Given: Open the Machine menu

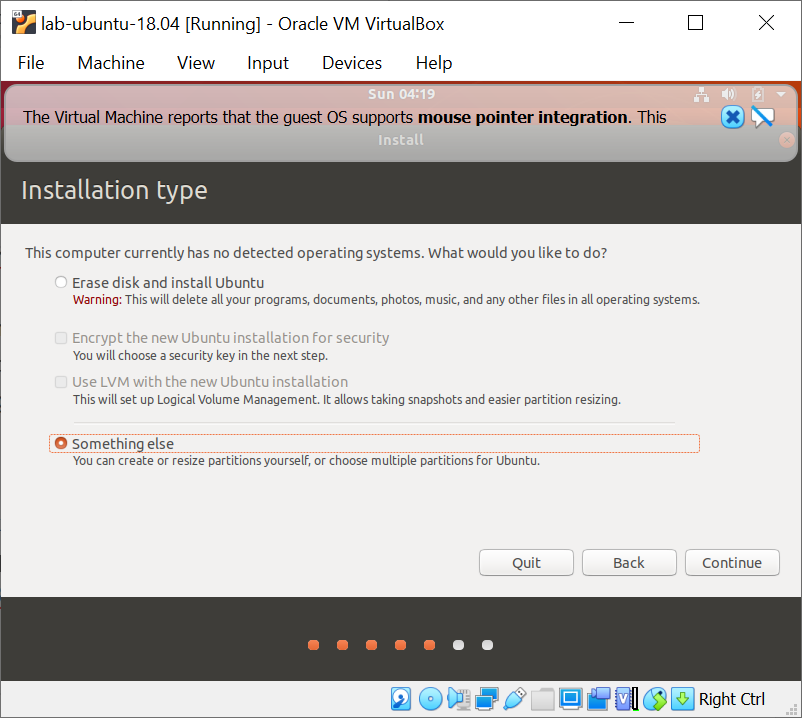Looking at the screenshot, I should point(111,63).
